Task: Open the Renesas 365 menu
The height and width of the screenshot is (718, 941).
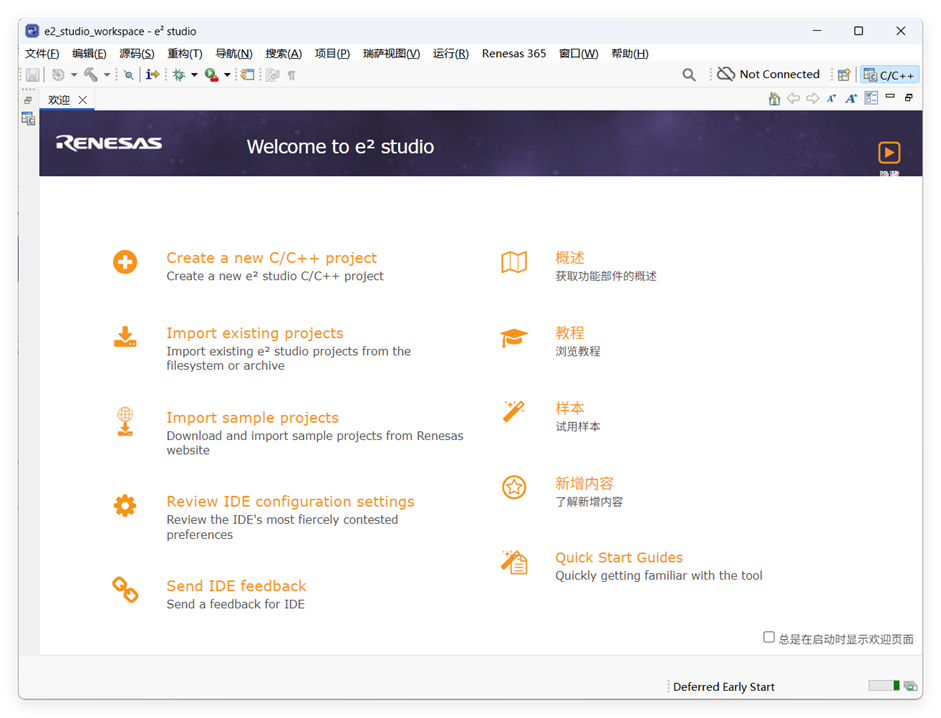Action: coord(514,53)
